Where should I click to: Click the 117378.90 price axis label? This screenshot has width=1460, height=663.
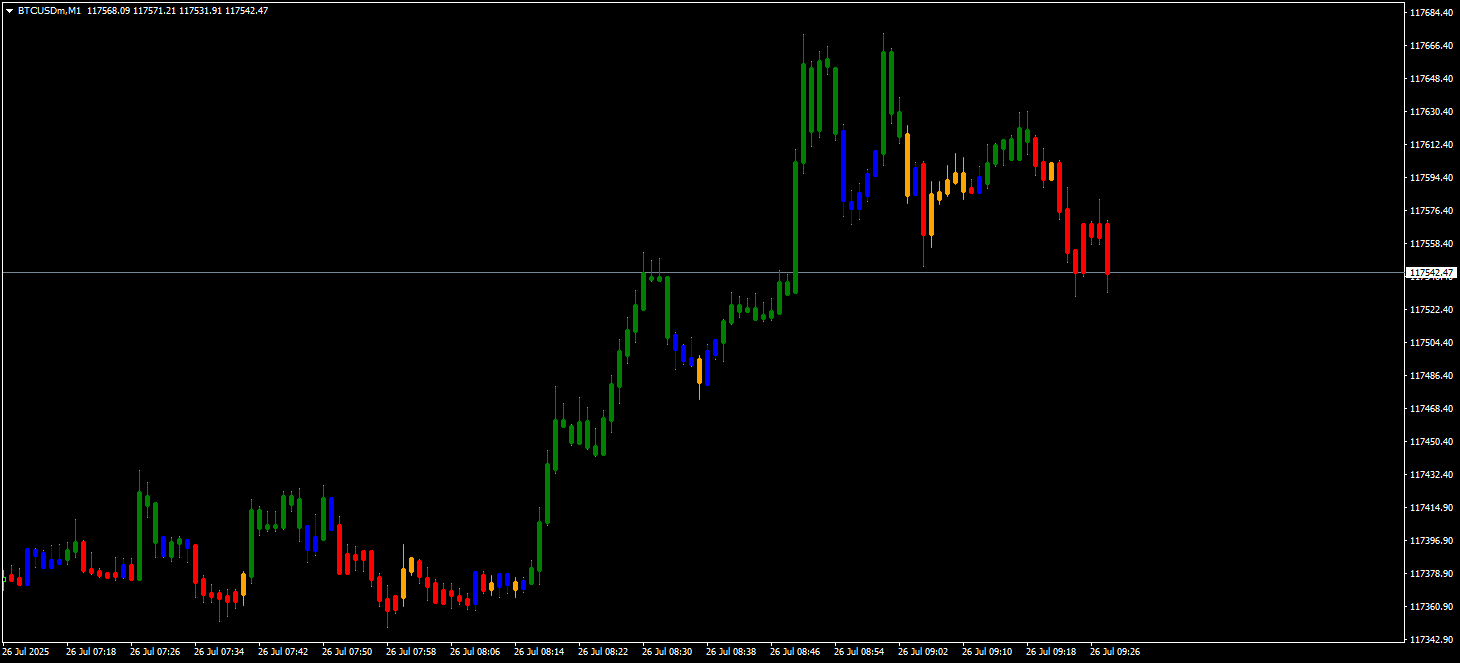pyautogui.click(x=1431, y=574)
